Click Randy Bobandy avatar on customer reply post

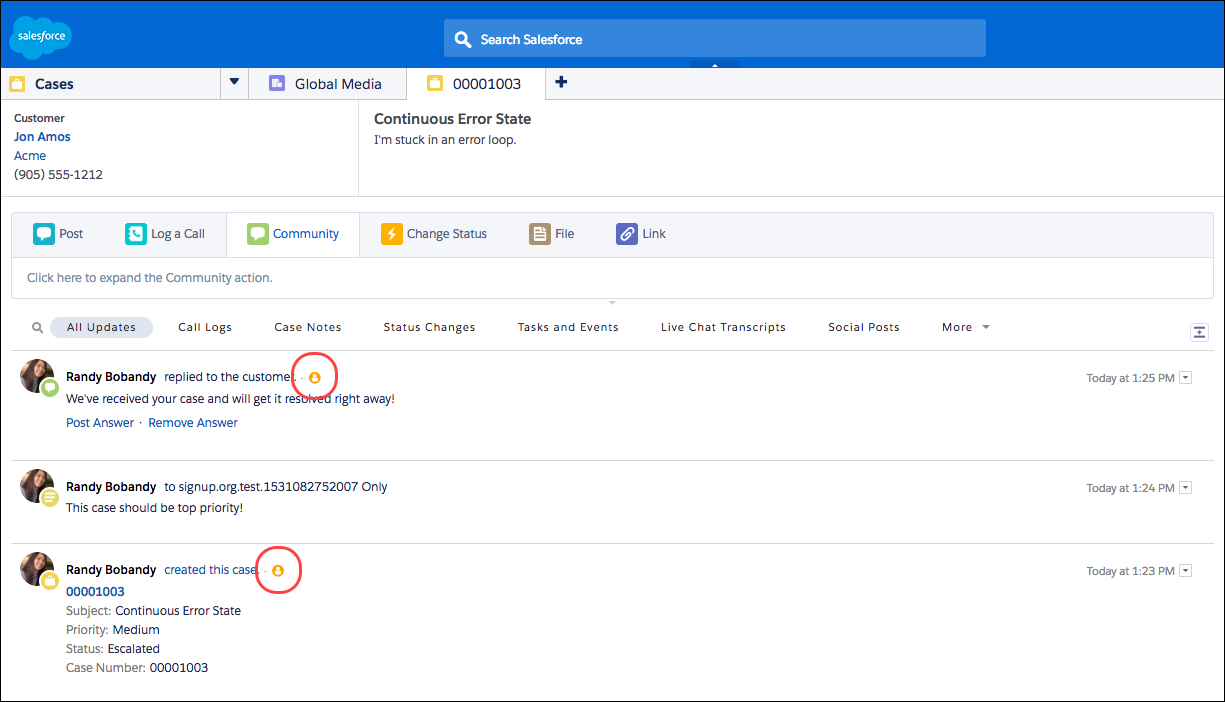(x=37, y=376)
